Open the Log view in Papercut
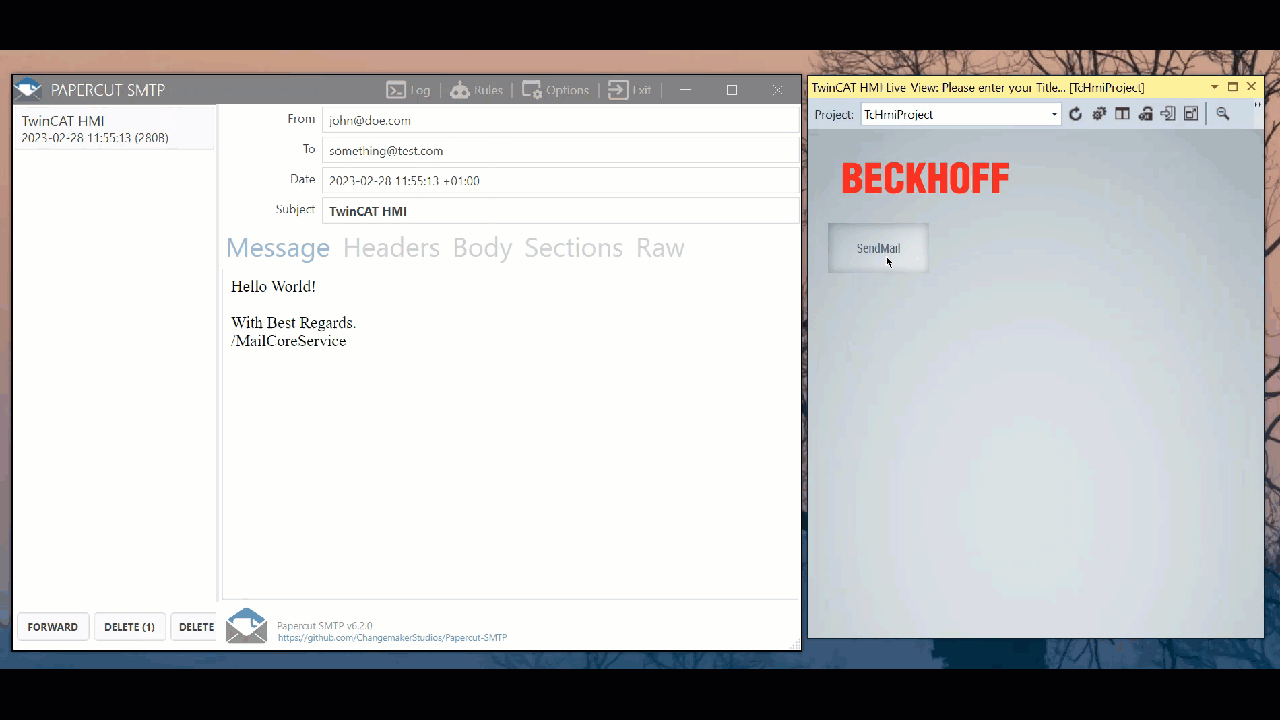 (408, 90)
